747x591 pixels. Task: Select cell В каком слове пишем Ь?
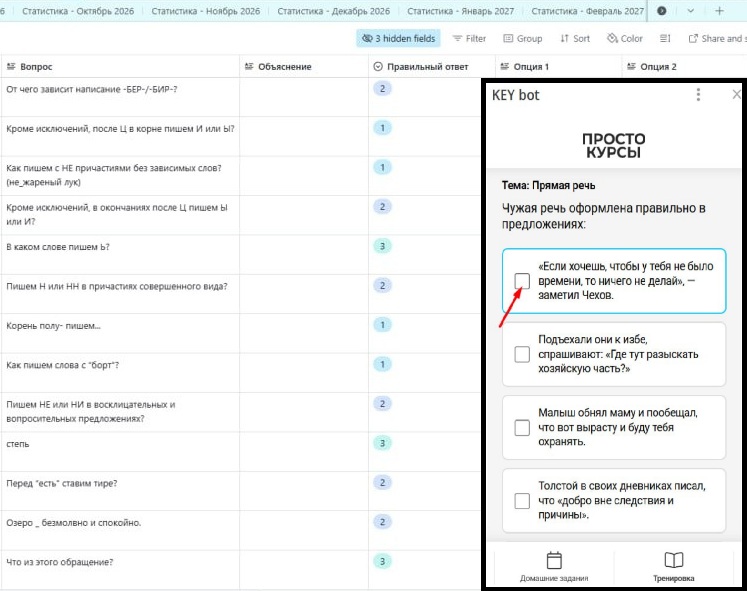point(120,255)
